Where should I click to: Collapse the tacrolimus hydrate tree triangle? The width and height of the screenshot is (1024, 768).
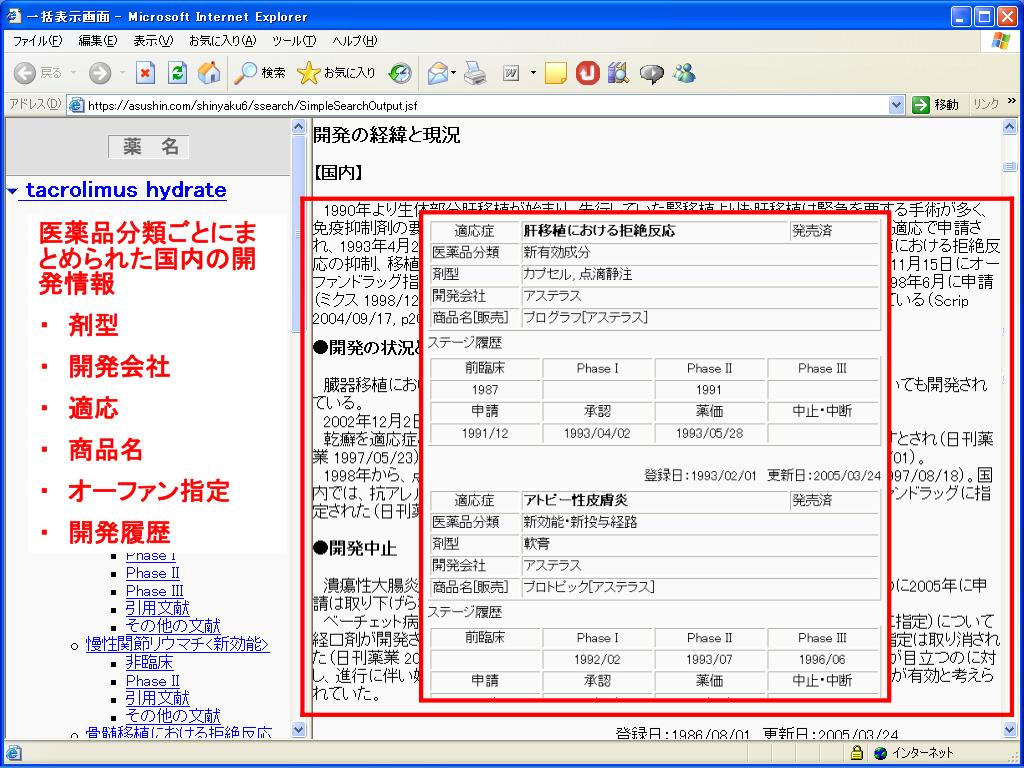pos(12,191)
